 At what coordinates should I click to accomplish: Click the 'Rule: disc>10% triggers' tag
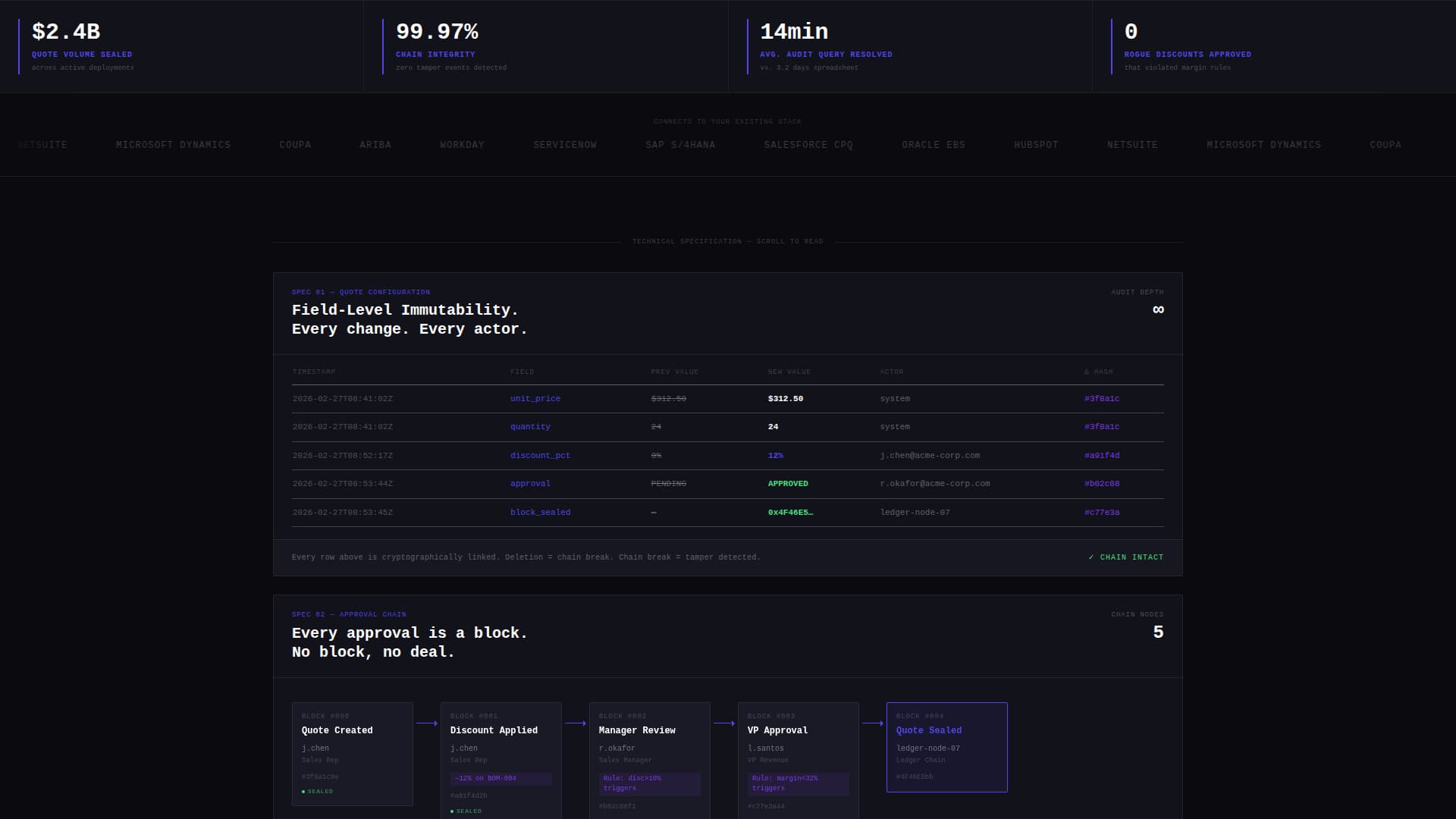(650, 783)
